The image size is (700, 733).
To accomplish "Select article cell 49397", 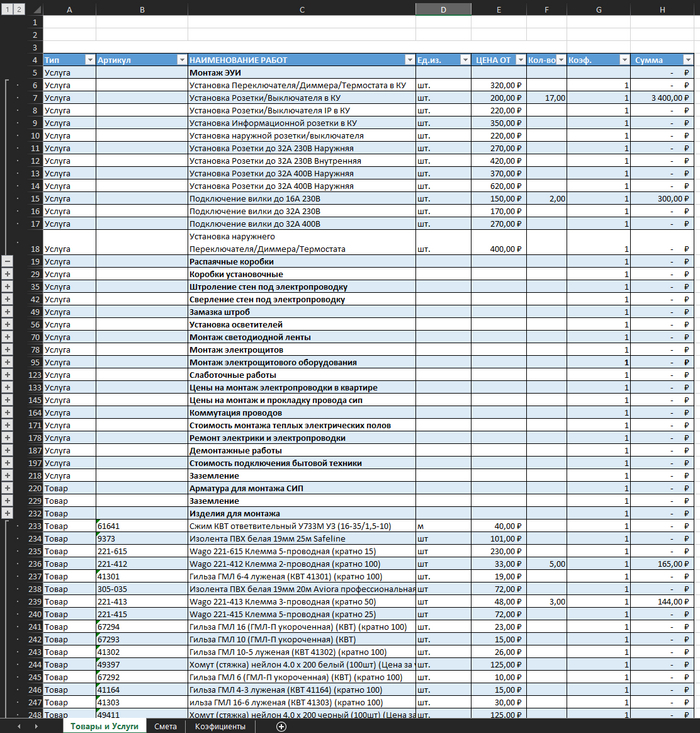I will pos(142,665).
